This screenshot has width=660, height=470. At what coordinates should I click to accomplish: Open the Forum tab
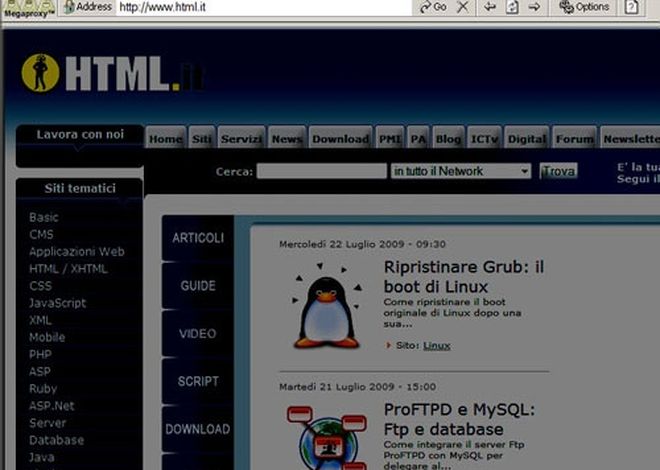(575, 138)
